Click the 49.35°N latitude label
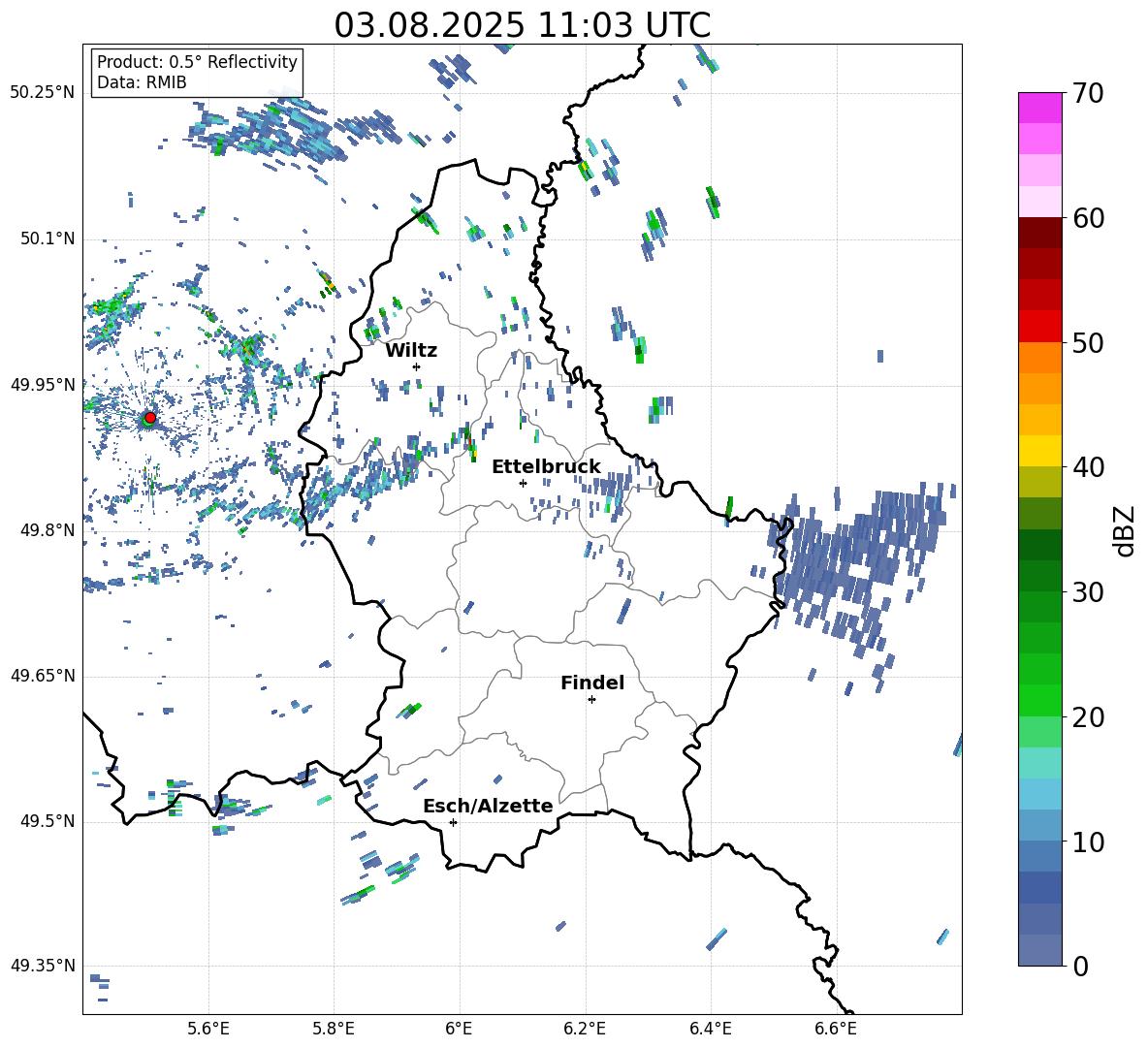Screen dimensions: 1148x1048 coord(43,966)
